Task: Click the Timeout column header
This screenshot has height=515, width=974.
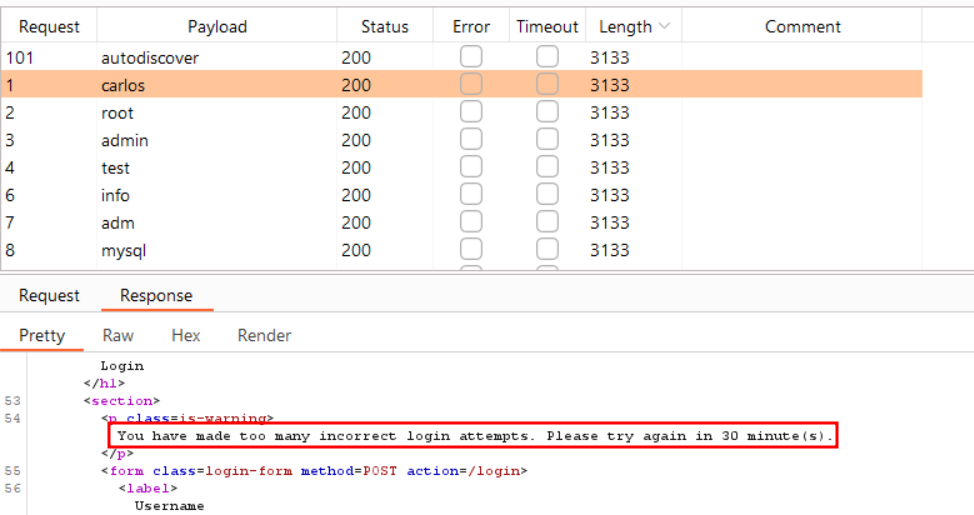Action: point(547,26)
